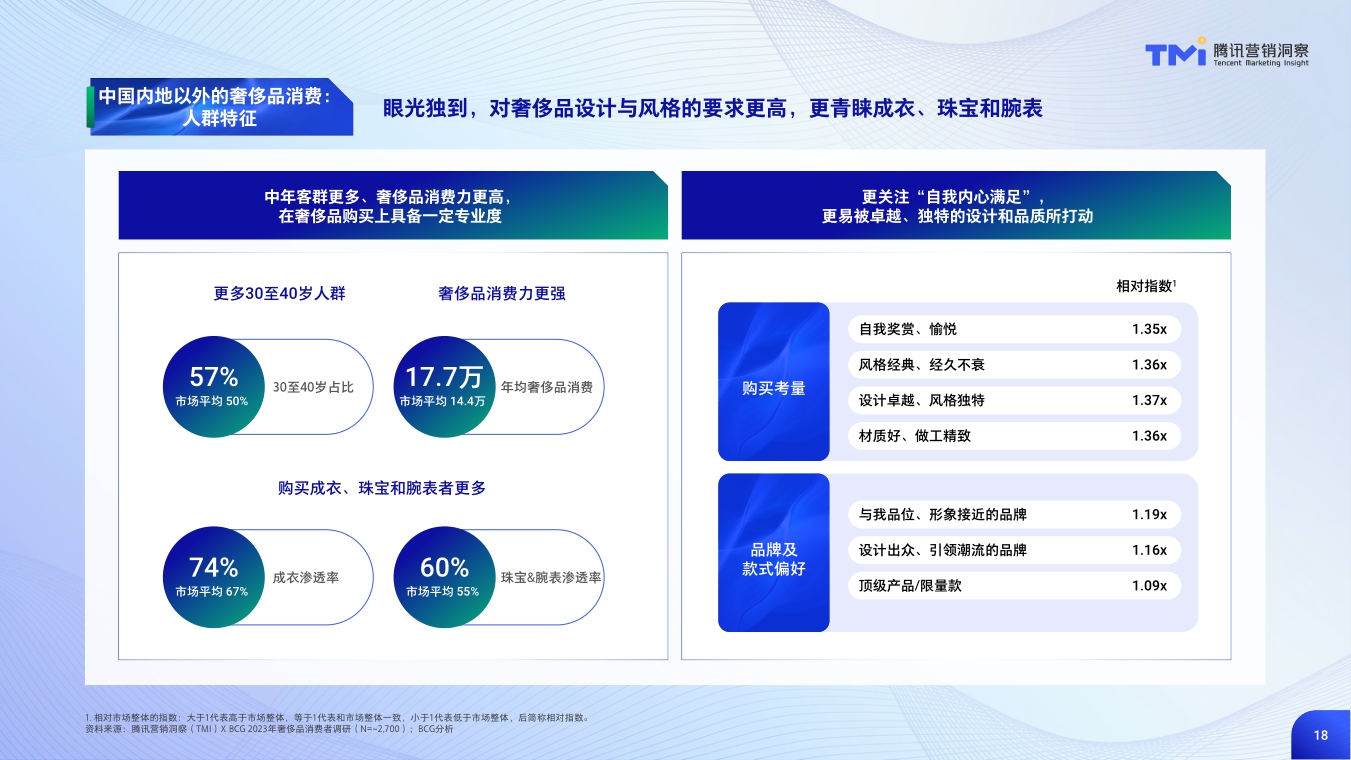Expand the 材质好、做工精致 item

(1013, 436)
